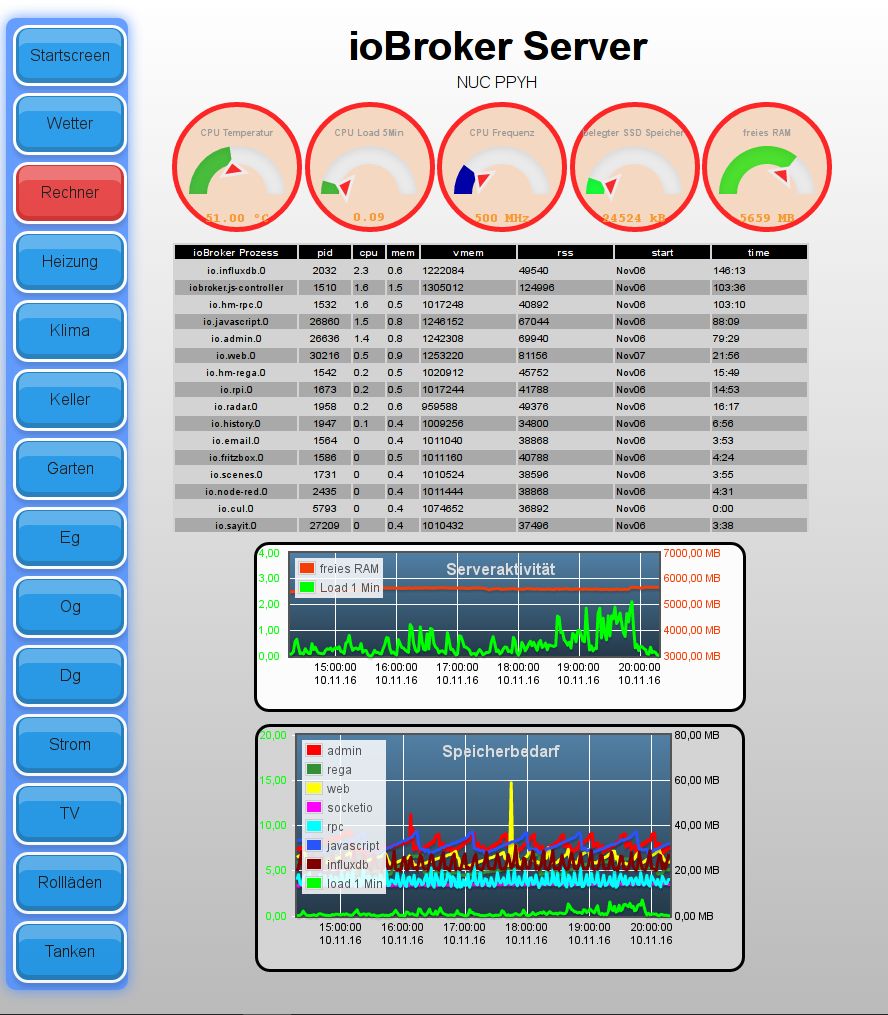Viewport: 888px width, 1015px height.
Task: Select the io.scenes.0 process name
Action: 236,474
